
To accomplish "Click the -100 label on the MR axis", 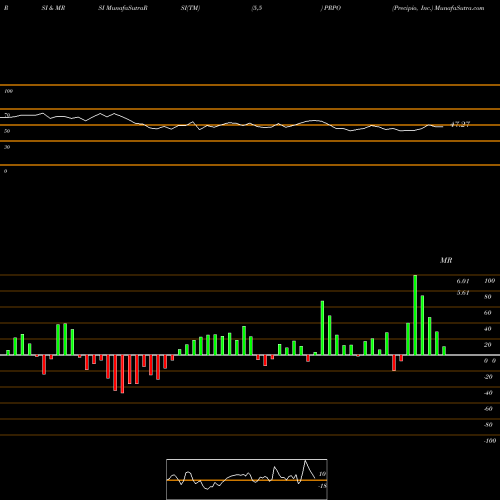I will [x=490, y=441].
